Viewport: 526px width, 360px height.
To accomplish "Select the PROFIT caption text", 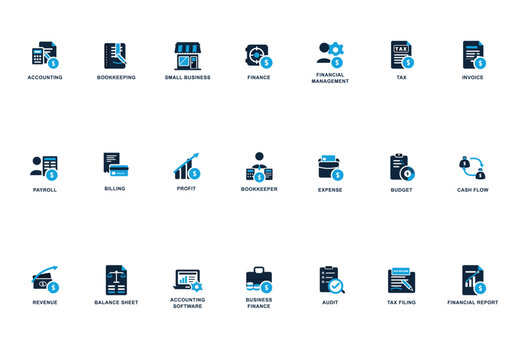I will 186,189.
